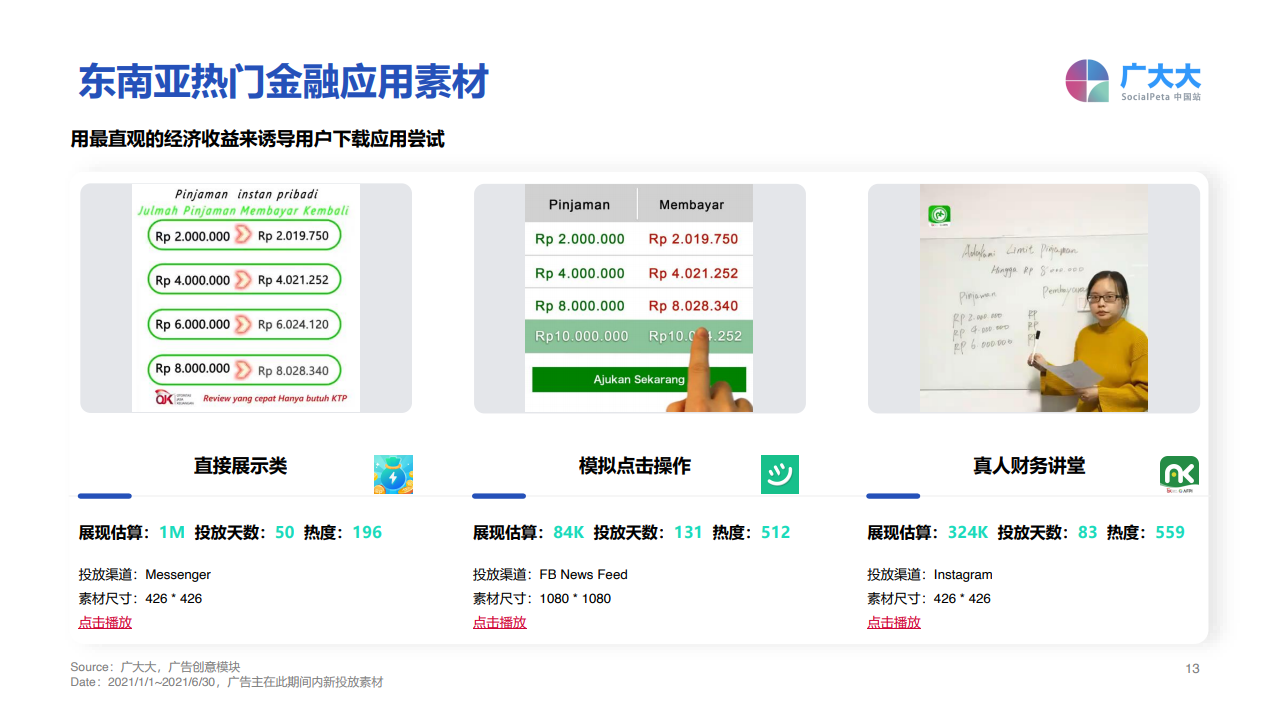Click the Rp 8.000.000 green pill
Screen dimensions: 1280x720
(245, 369)
